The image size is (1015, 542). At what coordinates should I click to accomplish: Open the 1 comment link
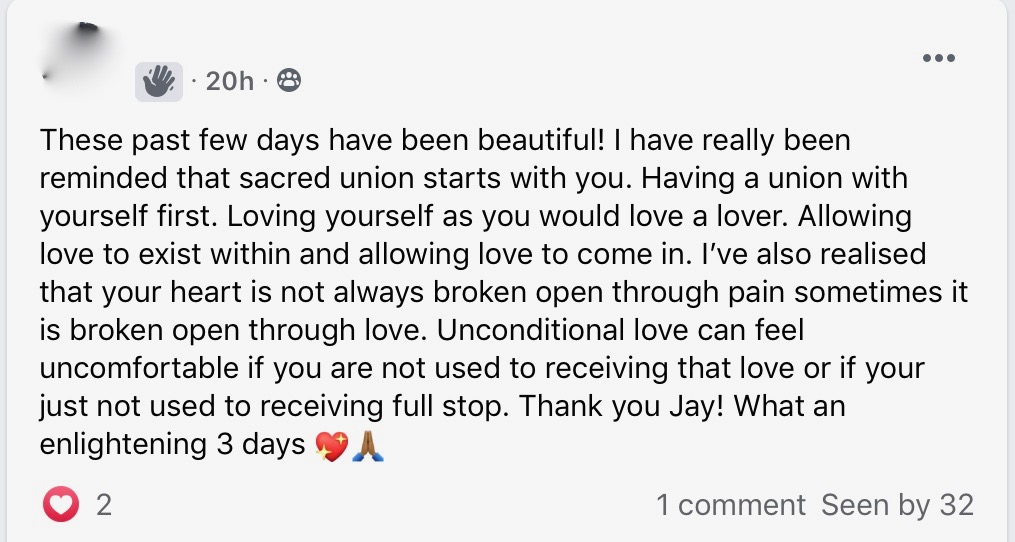(730, 505)
